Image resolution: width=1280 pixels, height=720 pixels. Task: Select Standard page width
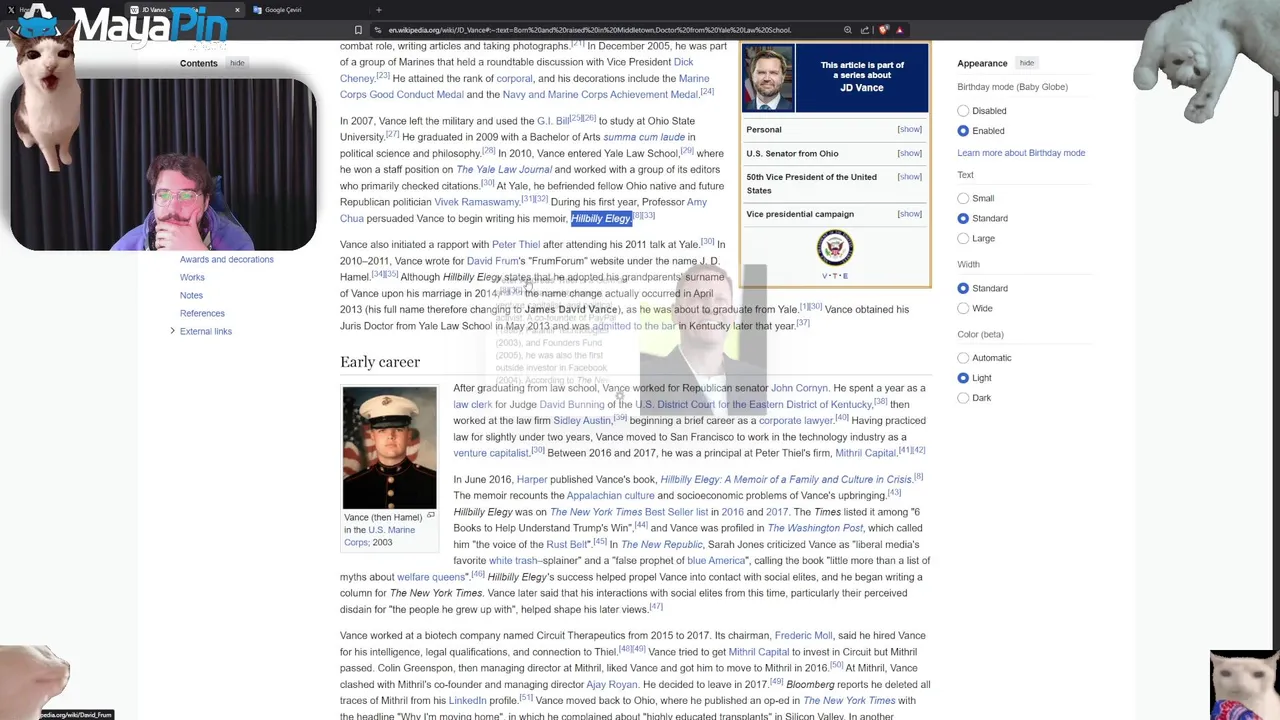tap(963, 288)
